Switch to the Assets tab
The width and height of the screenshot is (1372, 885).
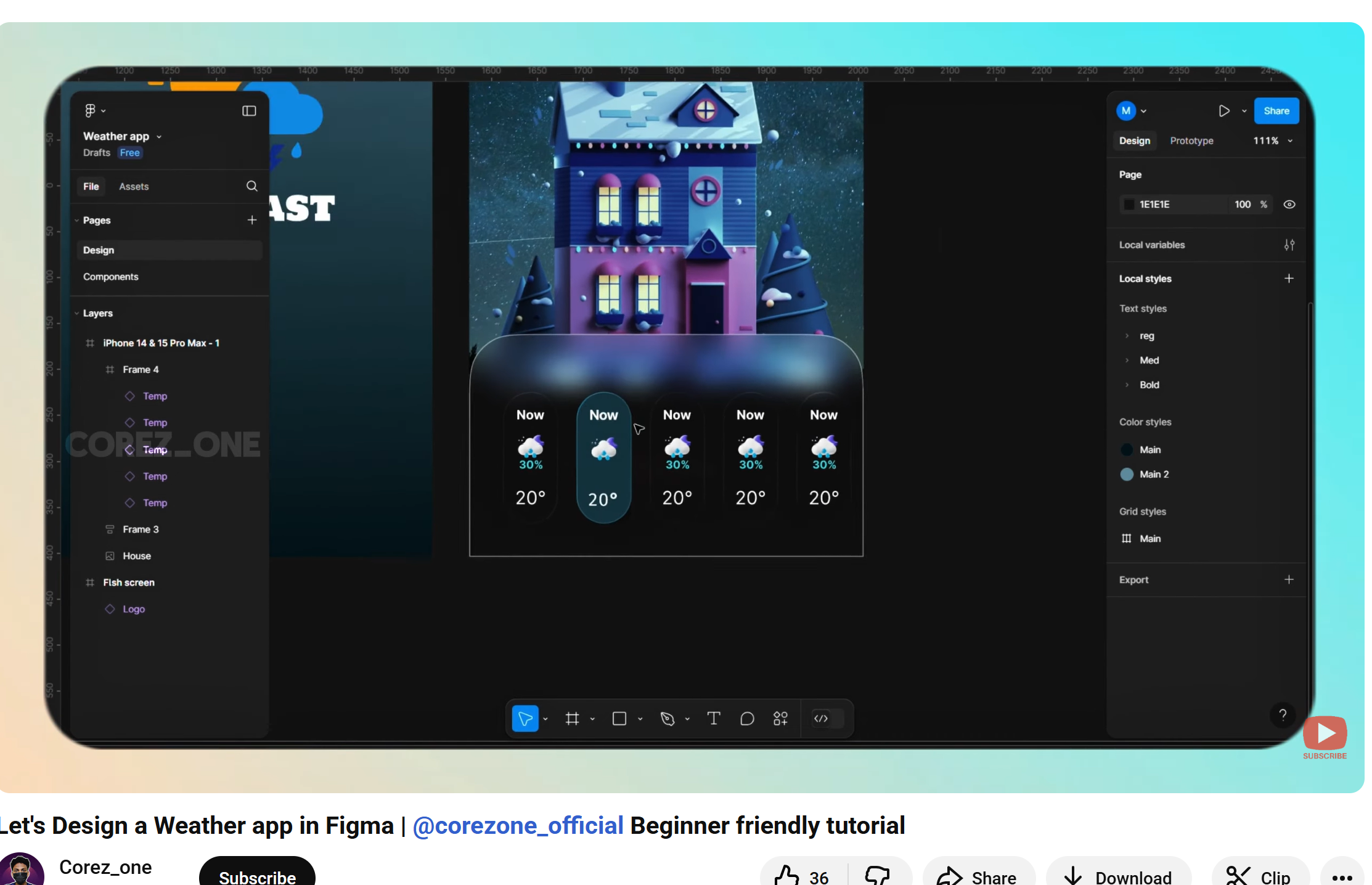134,187
